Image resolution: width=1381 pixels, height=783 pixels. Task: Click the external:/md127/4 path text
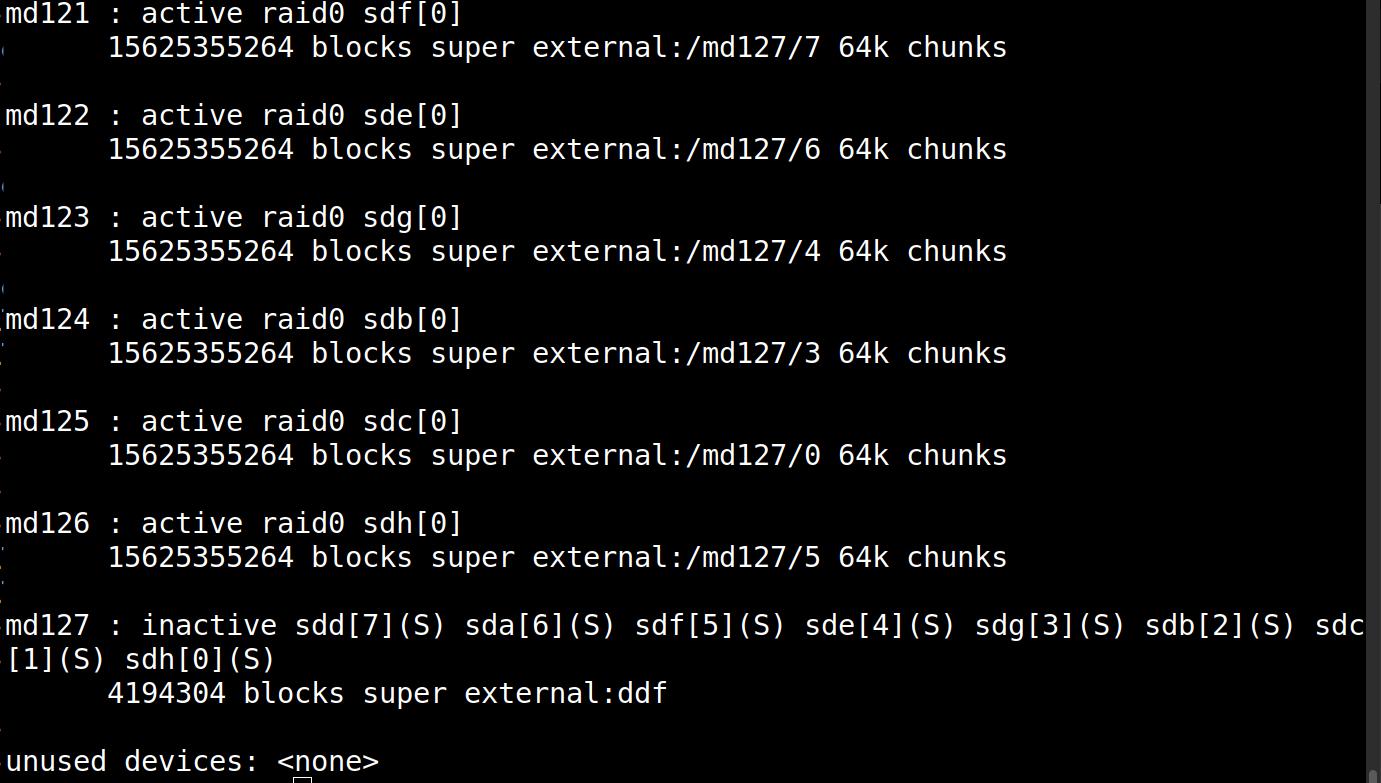point(676,252)
